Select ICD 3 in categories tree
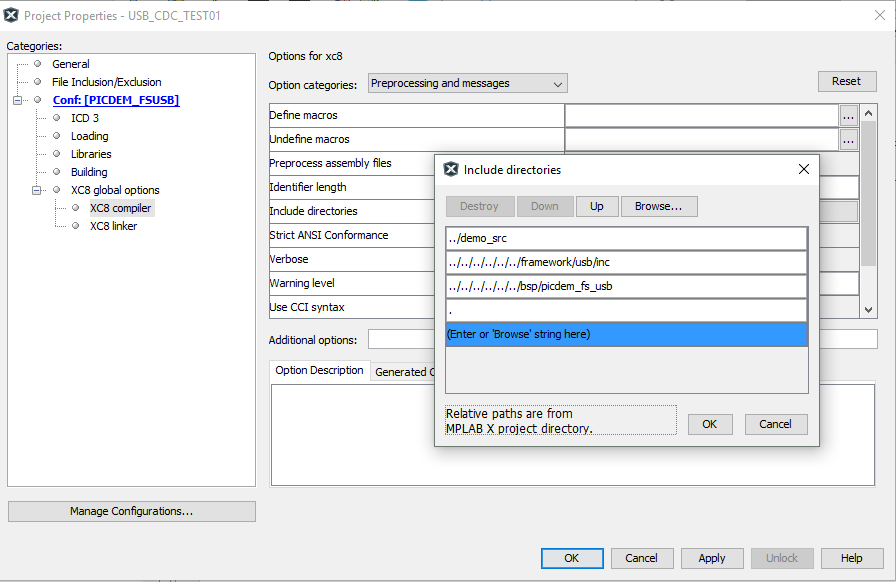This screenshot has height=582, width=896. pyautogui.click(x=85, y=118)
